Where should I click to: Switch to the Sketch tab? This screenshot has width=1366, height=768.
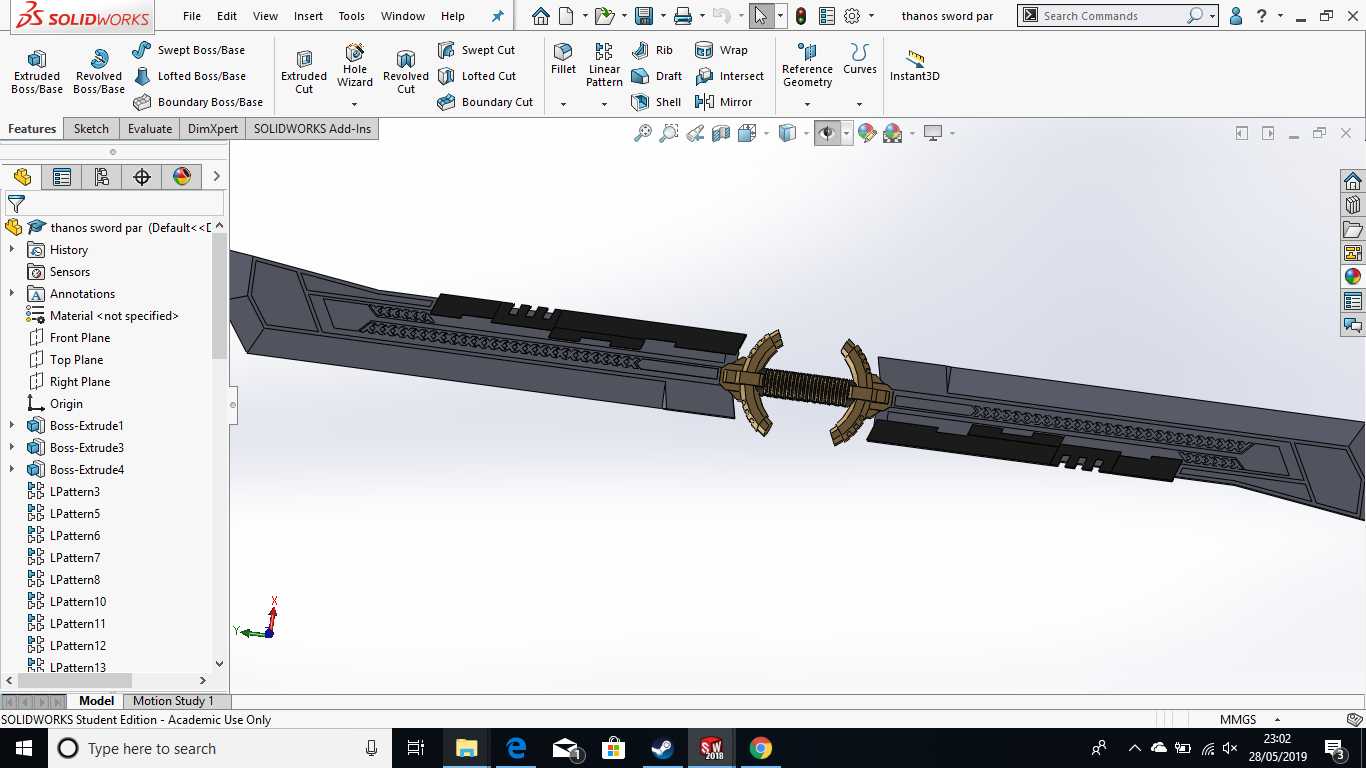point(91,129)
